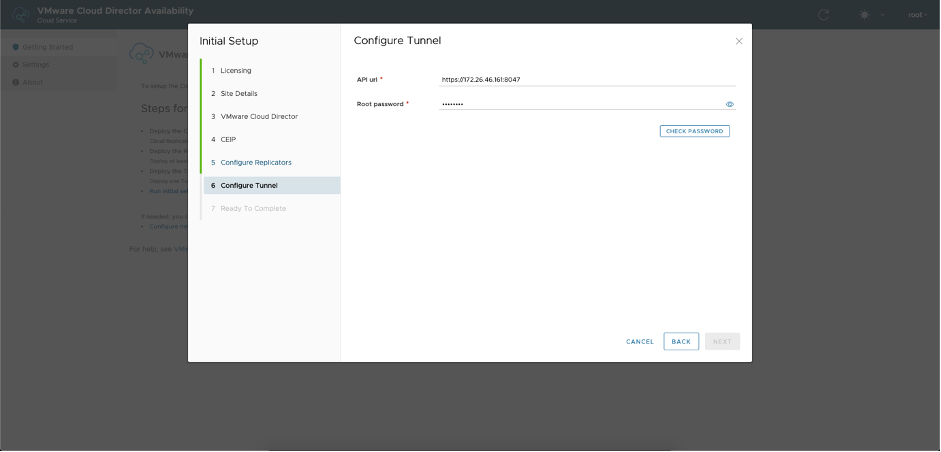Close the Initial Setup dialog
Image resolution: width=941 pixels, height=452 pixels.
[739, 41]
